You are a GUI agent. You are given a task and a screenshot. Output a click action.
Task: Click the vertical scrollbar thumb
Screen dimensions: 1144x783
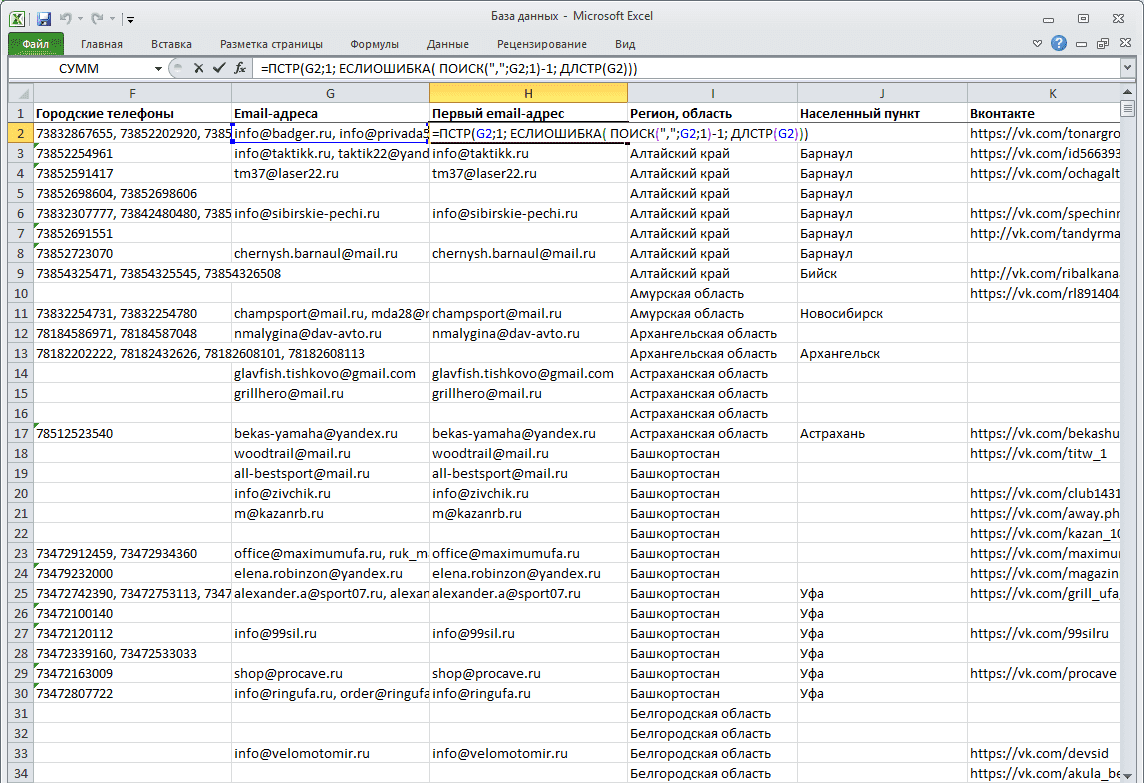(1127, 109)
